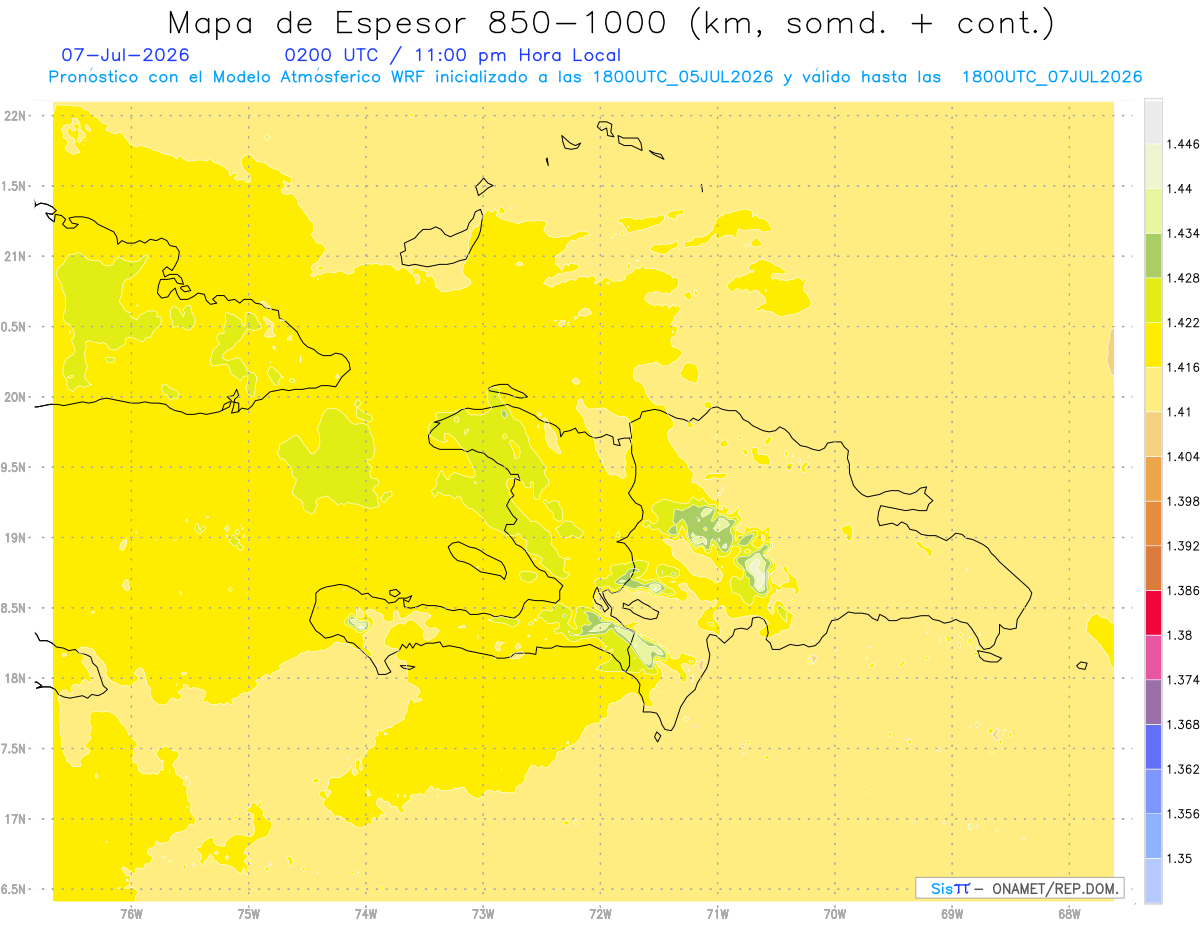Click the '68W' longitude label

coord(1069,913)
